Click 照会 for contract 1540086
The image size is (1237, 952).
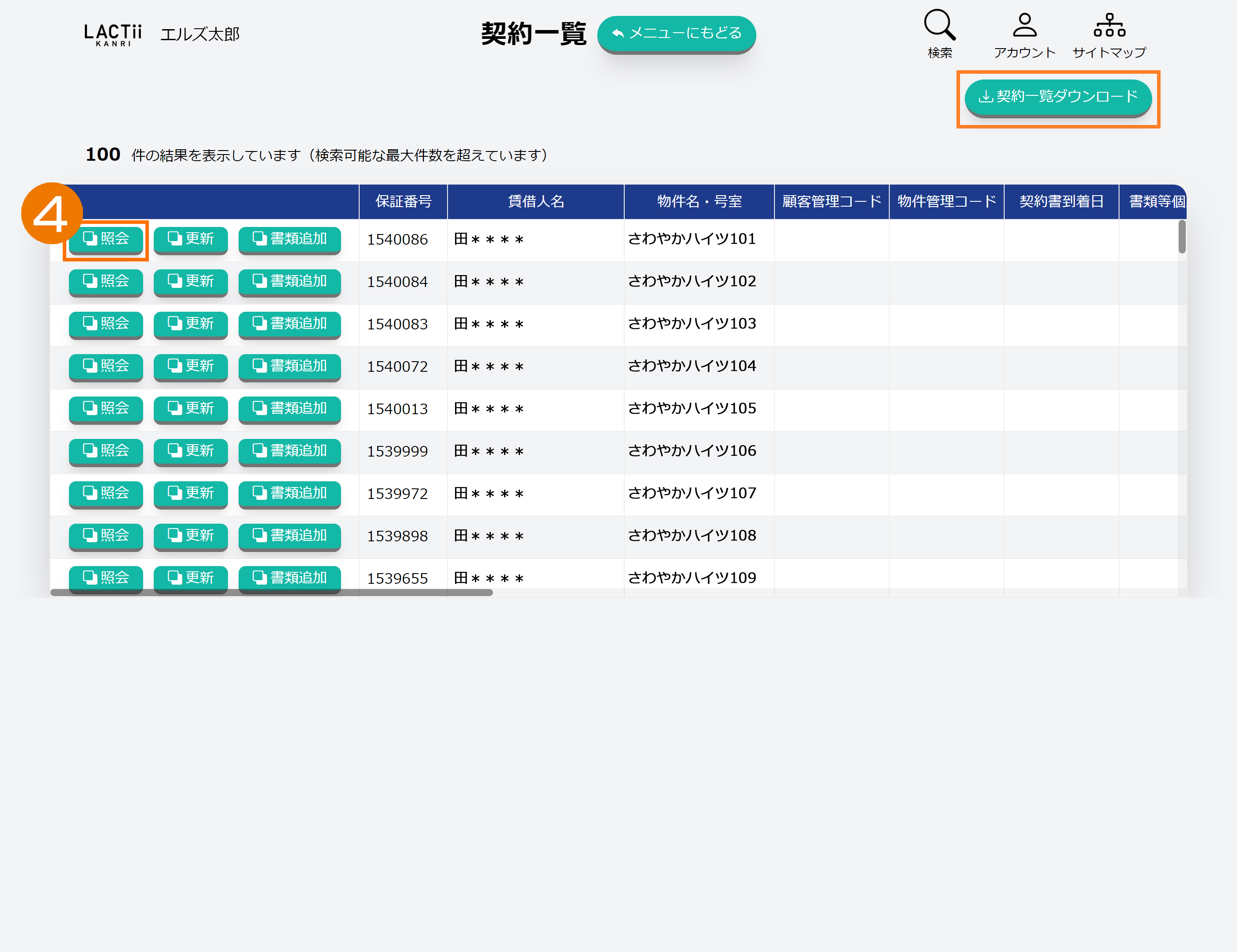[x=106, y=239]
